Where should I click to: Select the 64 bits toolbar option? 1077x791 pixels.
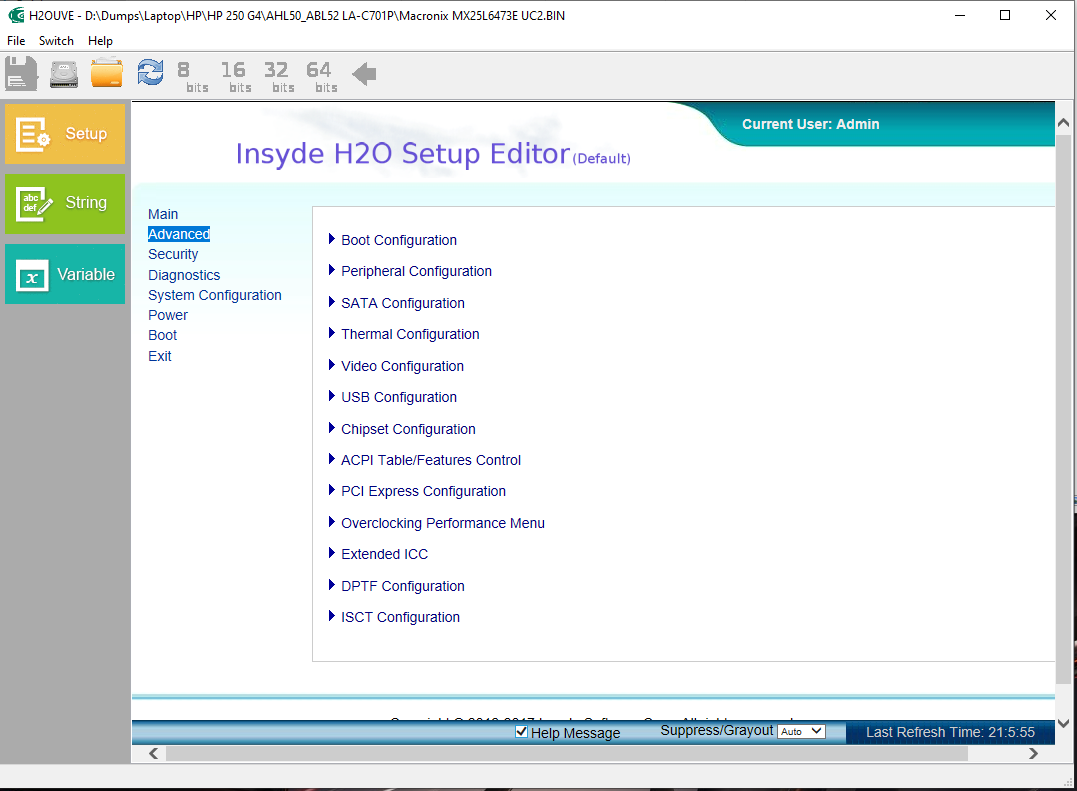point(321,76)
